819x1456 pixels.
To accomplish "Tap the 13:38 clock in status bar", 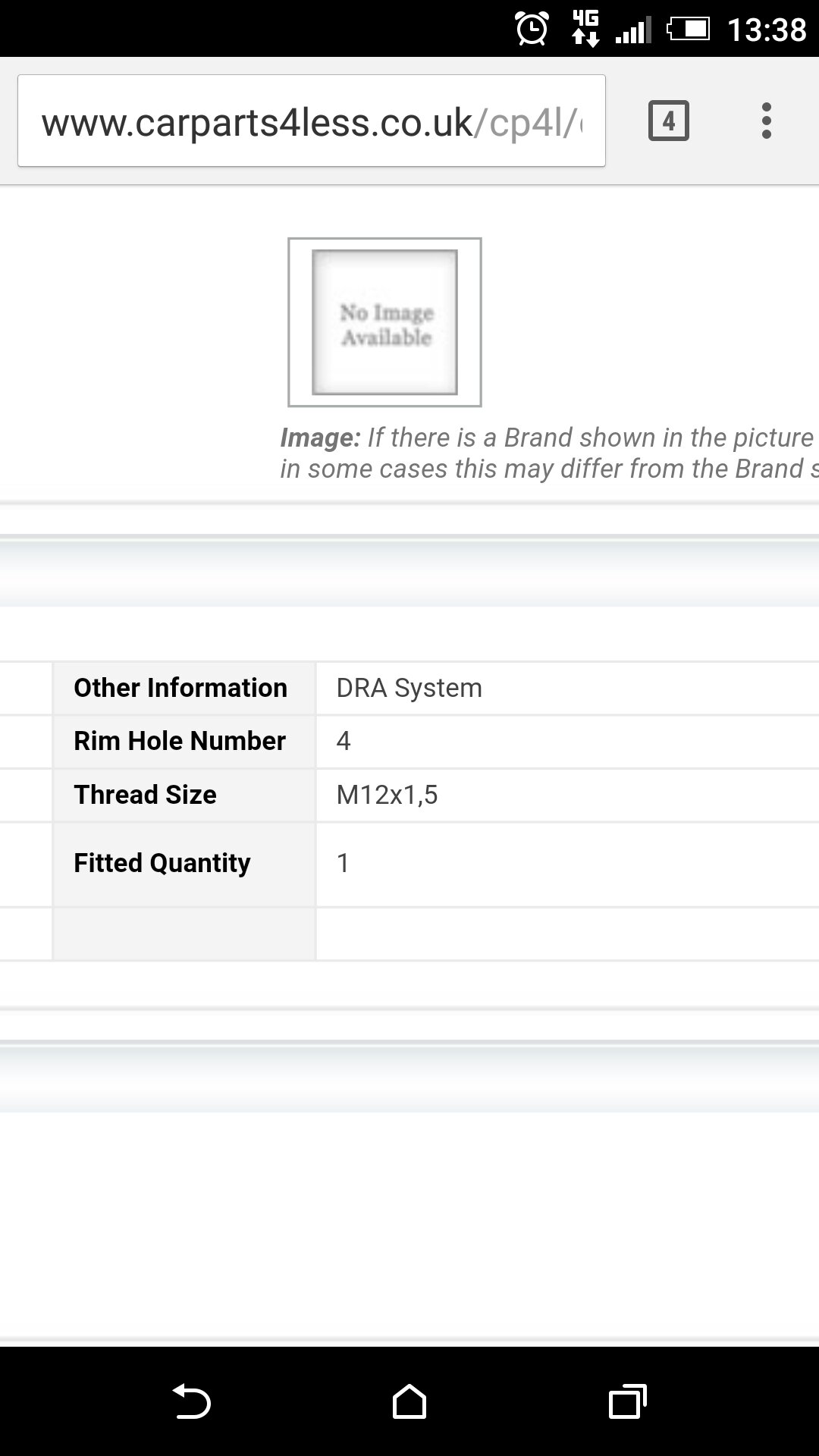I will (x=766, y=30).
